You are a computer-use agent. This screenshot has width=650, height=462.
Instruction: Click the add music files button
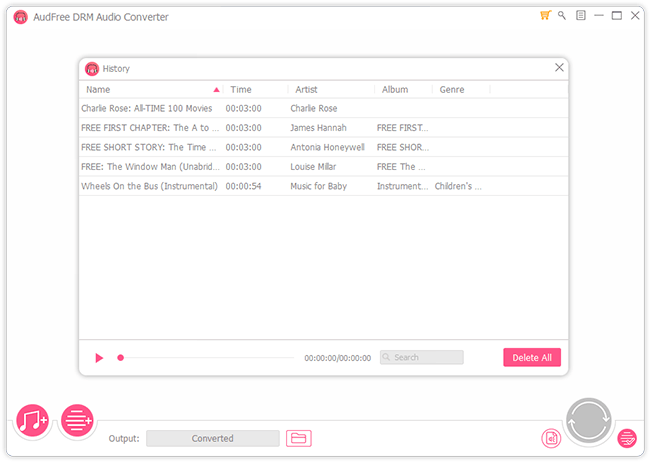33,421
